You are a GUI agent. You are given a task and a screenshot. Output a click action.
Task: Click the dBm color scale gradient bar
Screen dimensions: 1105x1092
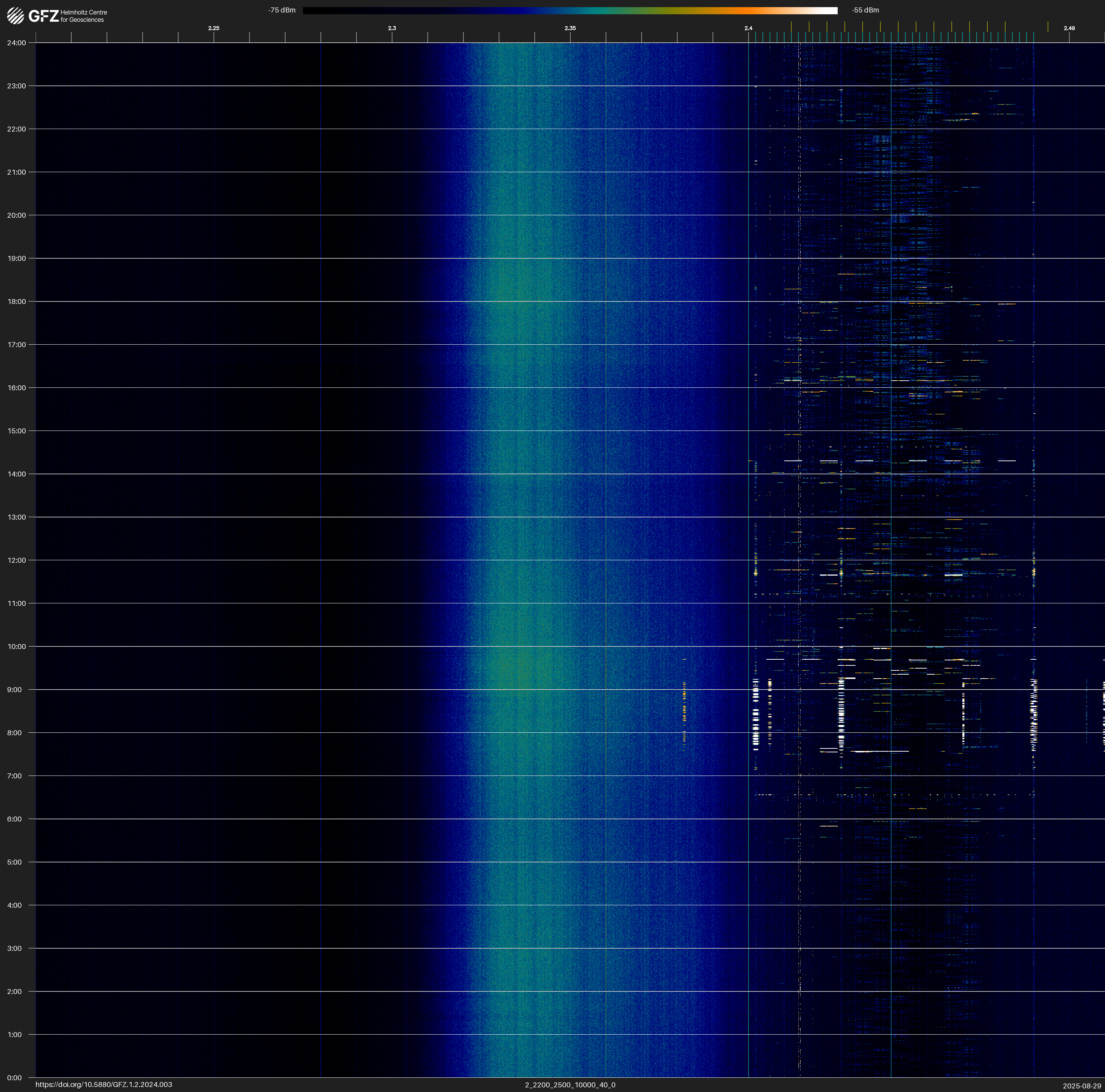click(x=570, y=10)
